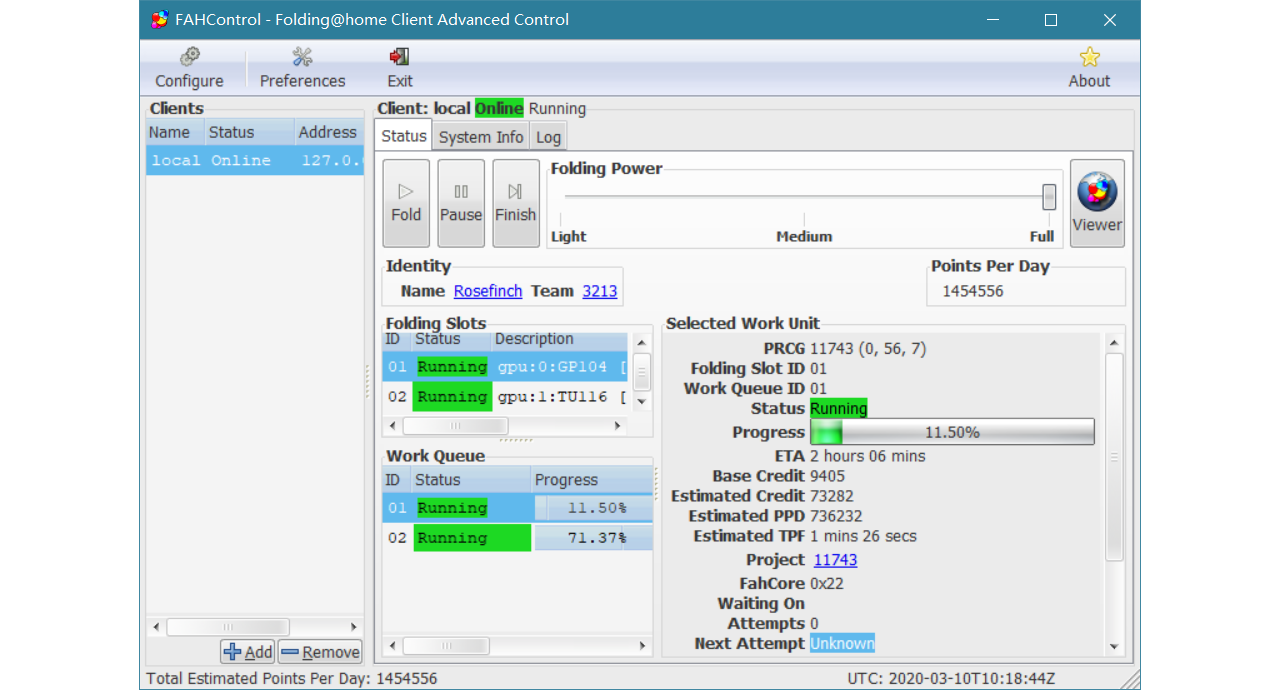This screenshot has height=690, width=1280.
Task: Click Folding Slots scrollbar up arrow
Action: coord(642,343)
